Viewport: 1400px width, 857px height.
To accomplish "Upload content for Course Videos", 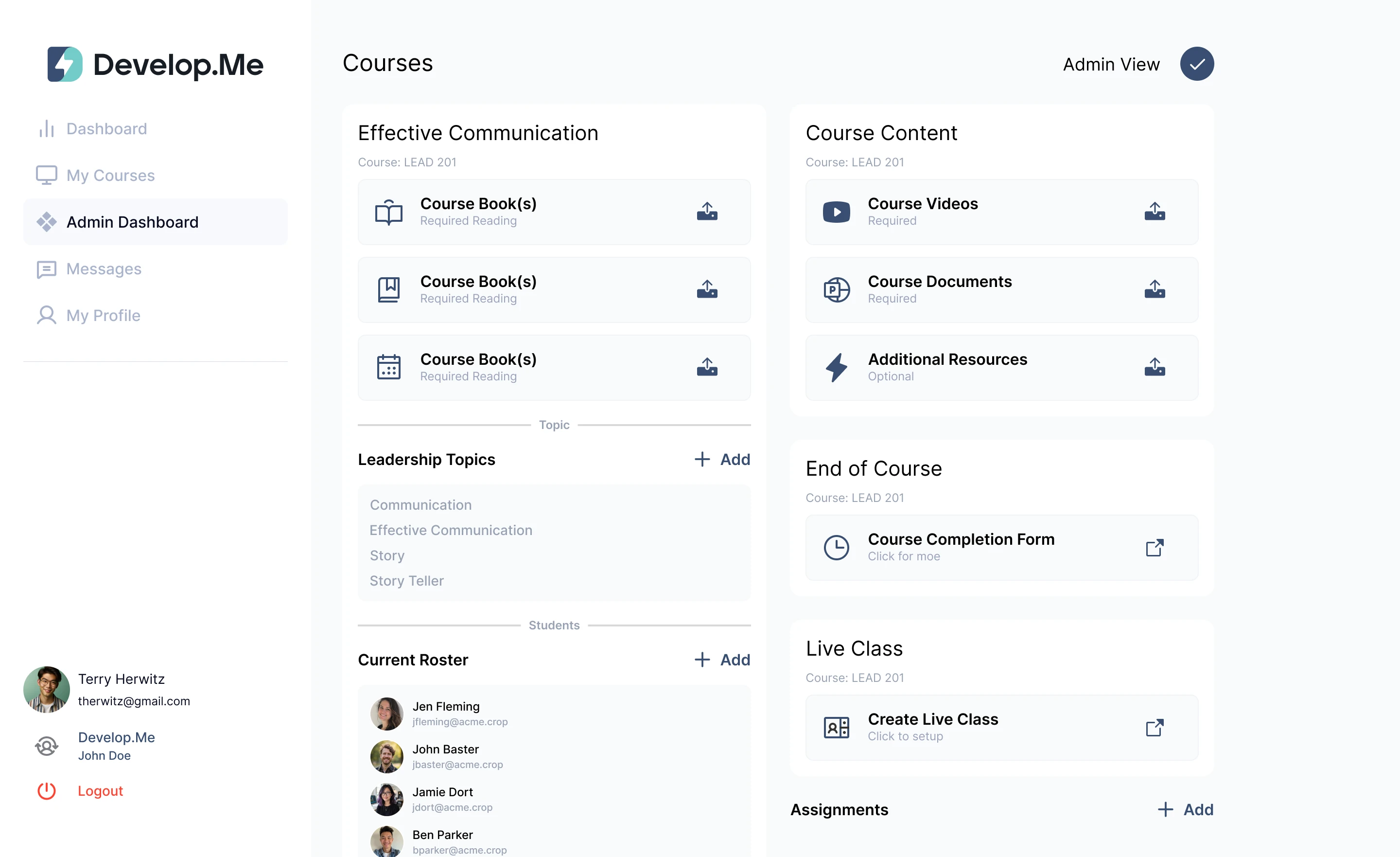I will click(x=1155, y=212).
